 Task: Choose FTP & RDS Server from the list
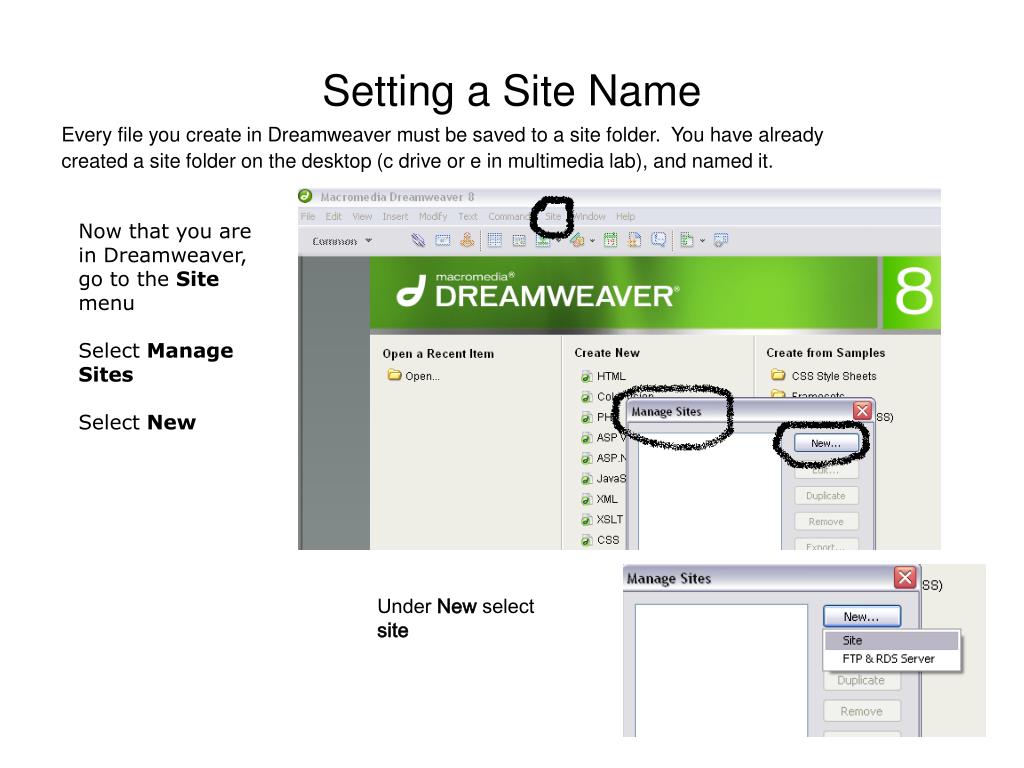(891, 659)
